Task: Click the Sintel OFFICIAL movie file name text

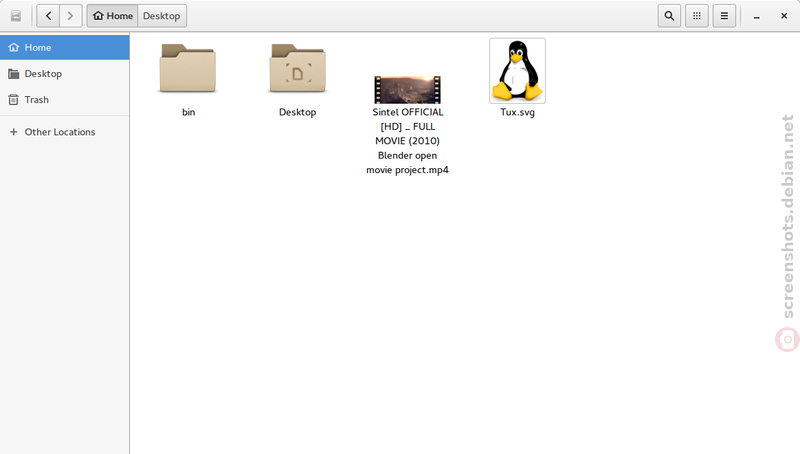Action: point(407,141)
